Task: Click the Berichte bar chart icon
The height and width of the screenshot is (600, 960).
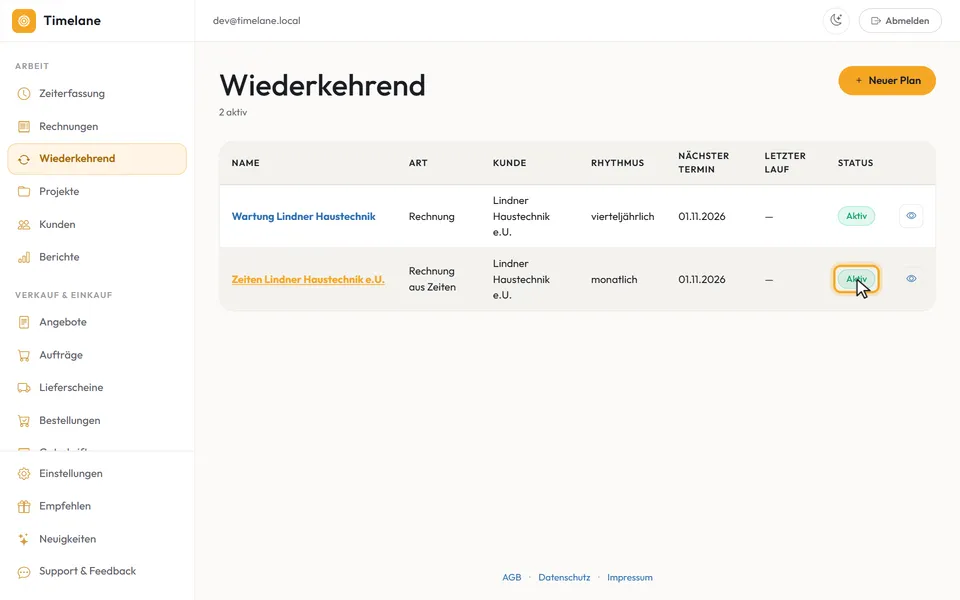Action: pyautogui.click(x=24, y=257)
